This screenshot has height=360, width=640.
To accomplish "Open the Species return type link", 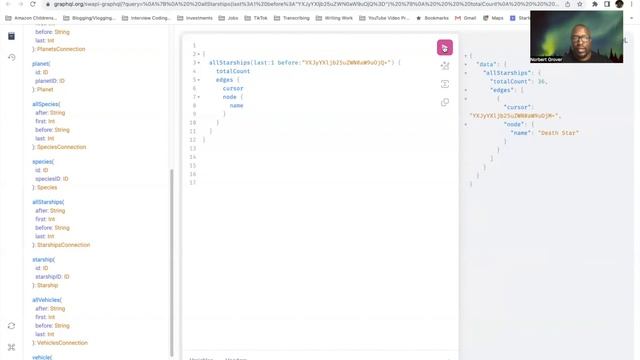I will coord(47,187).
